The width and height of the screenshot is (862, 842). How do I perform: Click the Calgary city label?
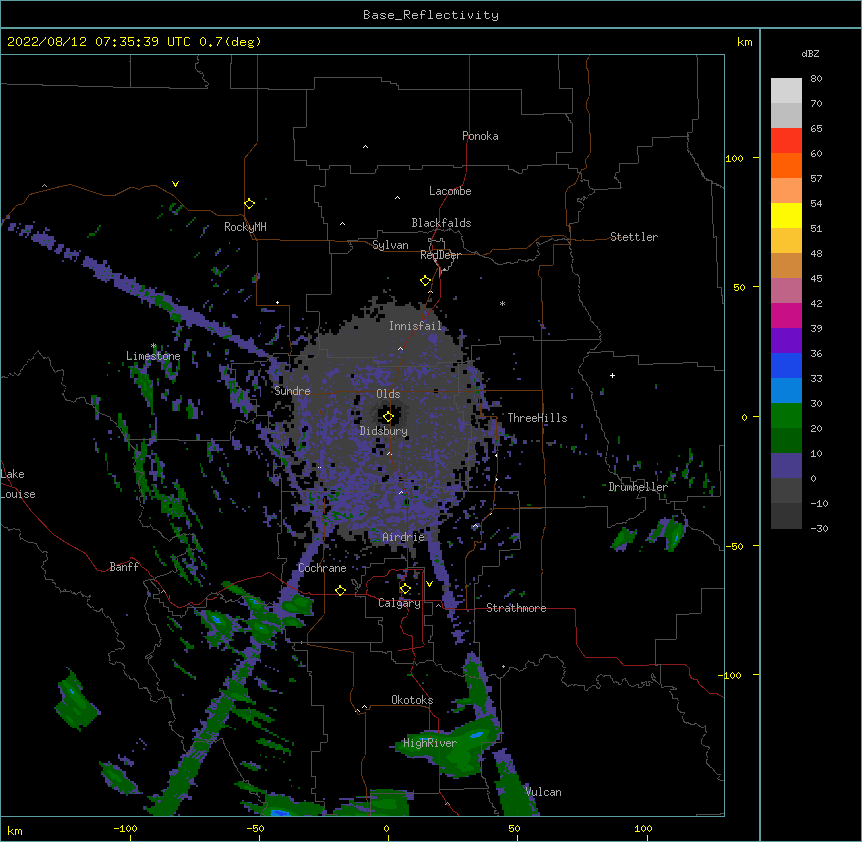[399, 603]
